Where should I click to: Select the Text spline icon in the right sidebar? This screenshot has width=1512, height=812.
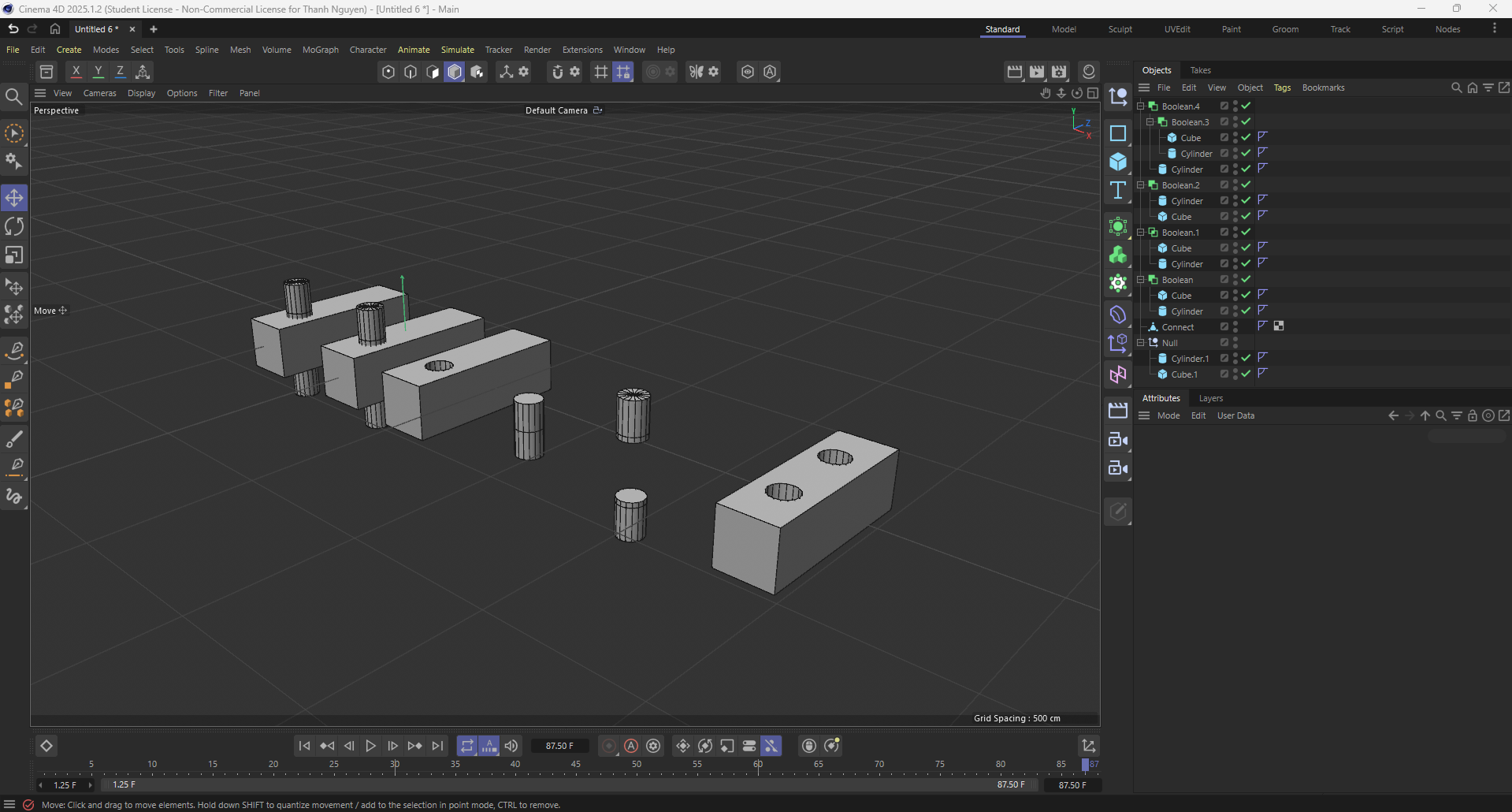[1118, 190]
